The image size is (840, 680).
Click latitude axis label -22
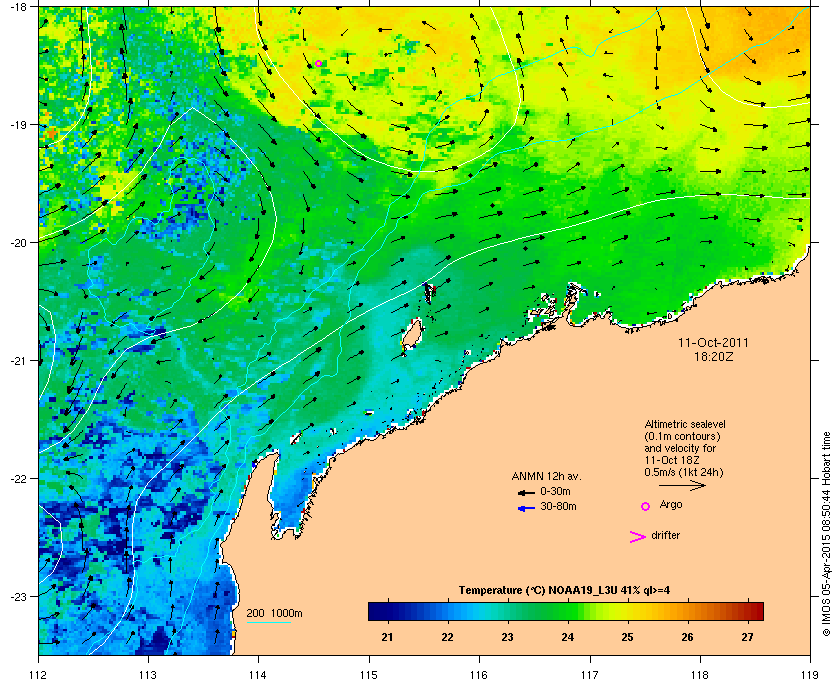pyautogui.click(x=18, y=479)
